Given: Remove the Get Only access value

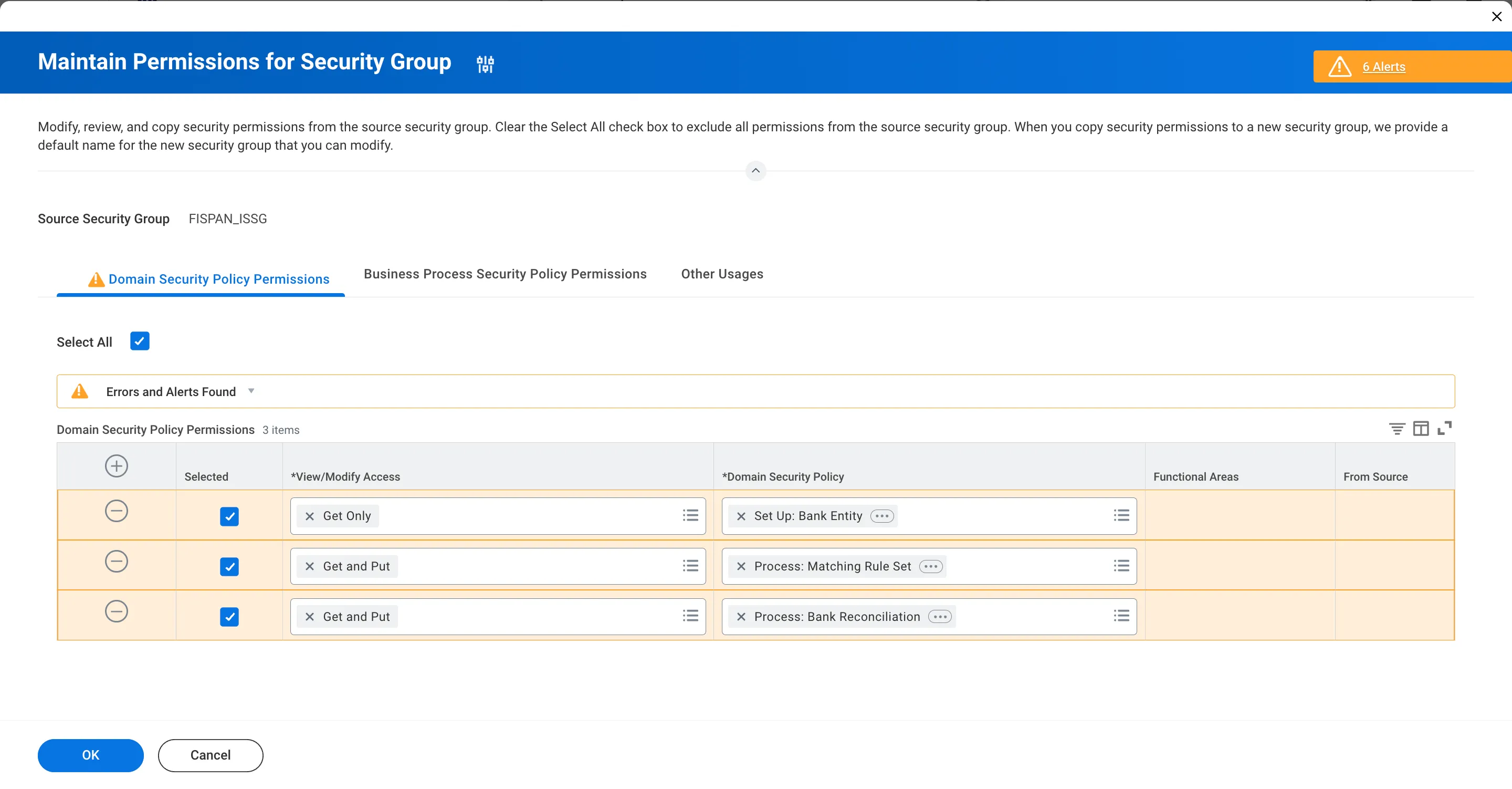Looking at the screenshot, I should coord(309,516).
